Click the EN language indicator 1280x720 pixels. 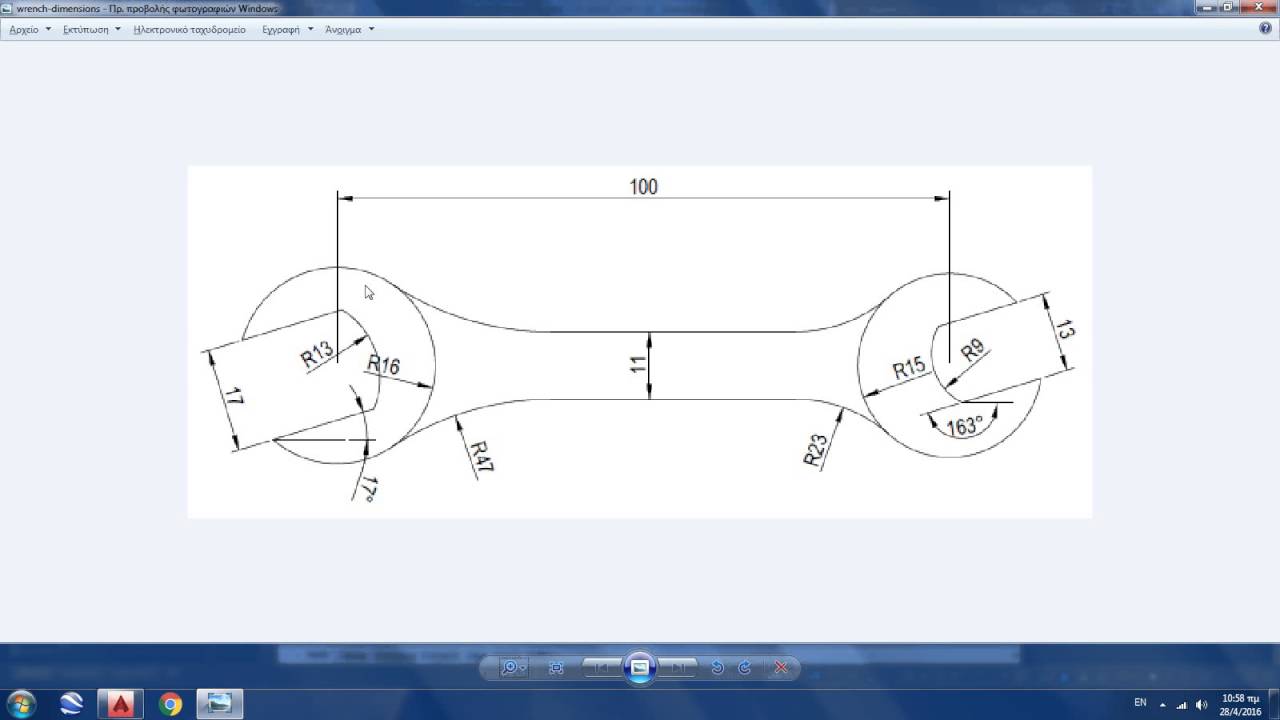[1140, 703]
